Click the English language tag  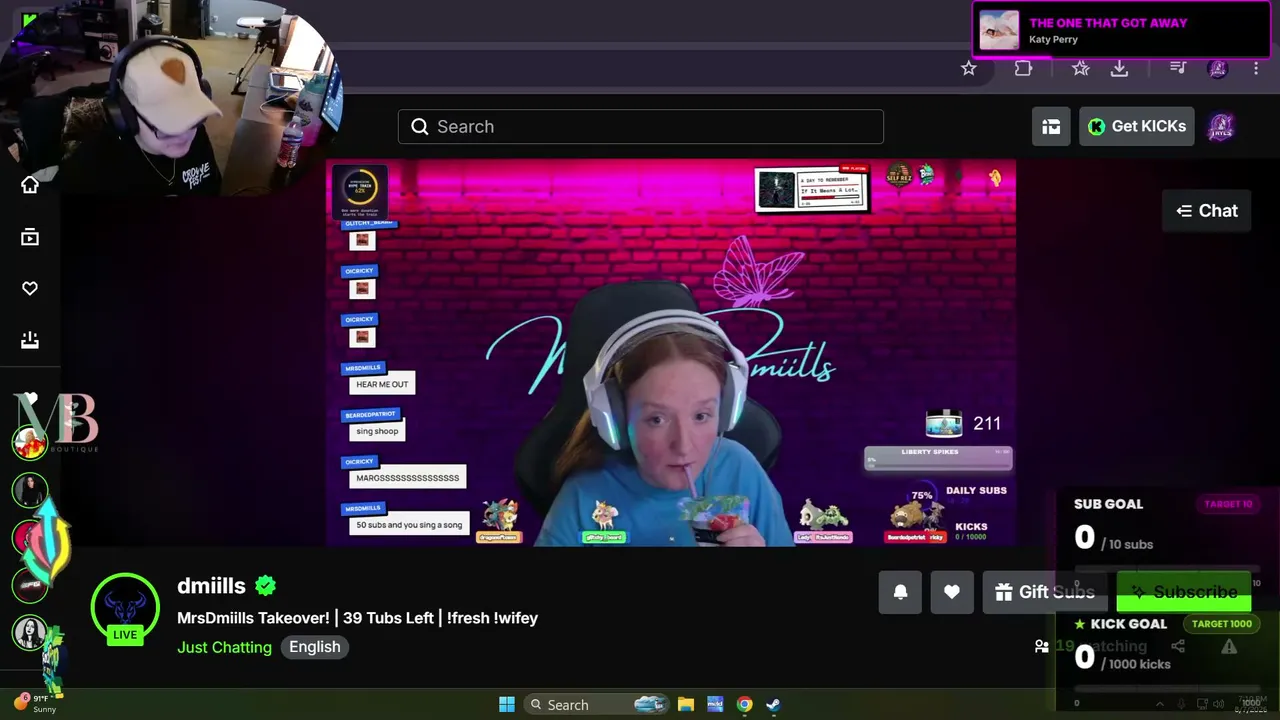(315, 647)
